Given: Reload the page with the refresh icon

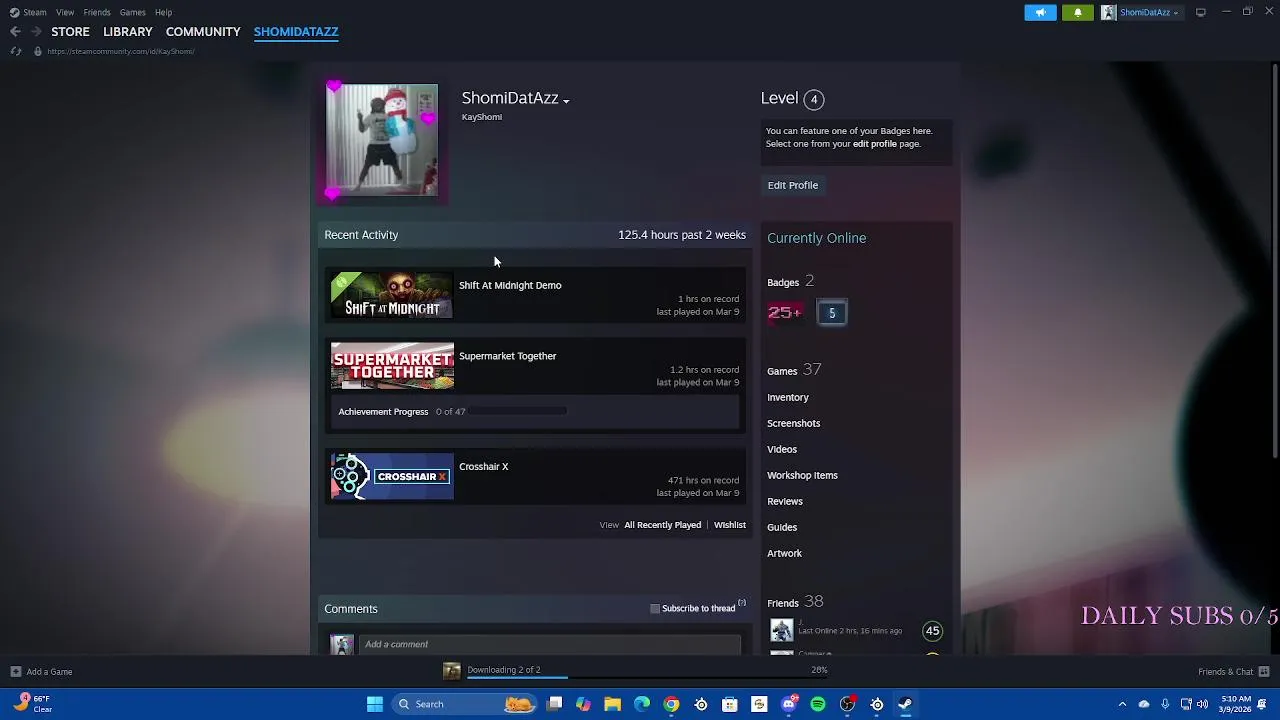Looking at the screenshot, I should coord(15,51).
